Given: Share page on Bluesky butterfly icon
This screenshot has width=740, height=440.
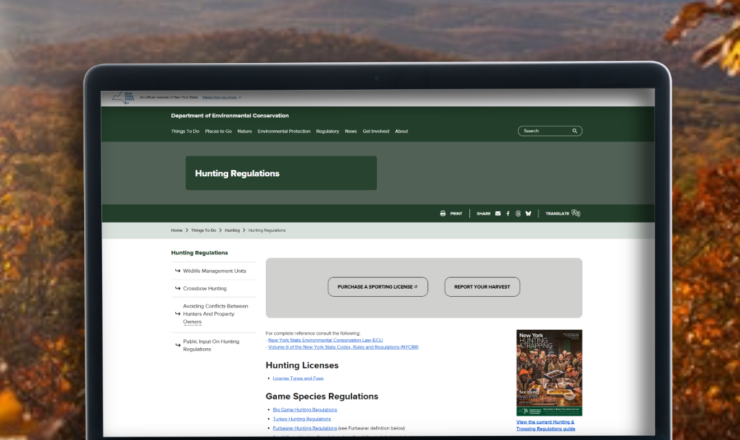Looking at the screenshot, I should tap(528, 213).
